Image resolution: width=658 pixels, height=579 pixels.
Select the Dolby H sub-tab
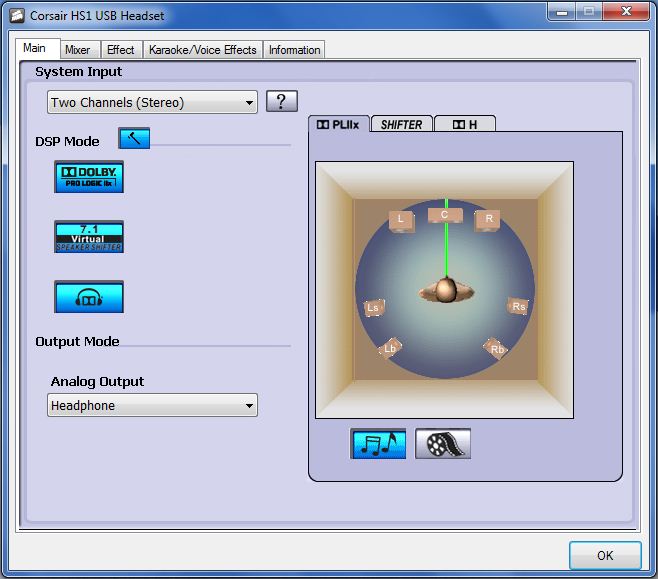465,125
